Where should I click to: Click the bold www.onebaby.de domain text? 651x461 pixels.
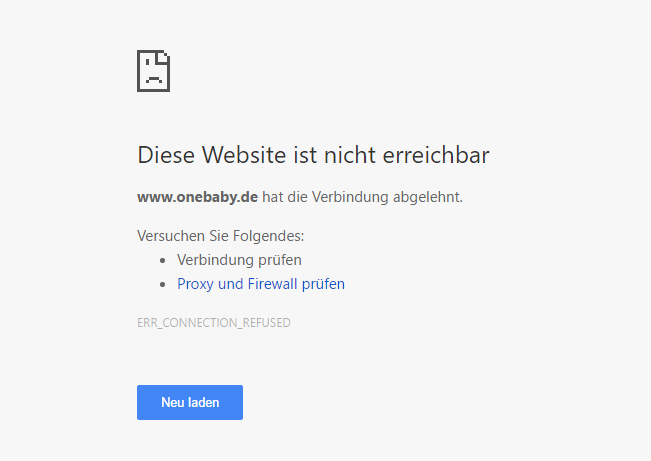[x=197, y=197]
